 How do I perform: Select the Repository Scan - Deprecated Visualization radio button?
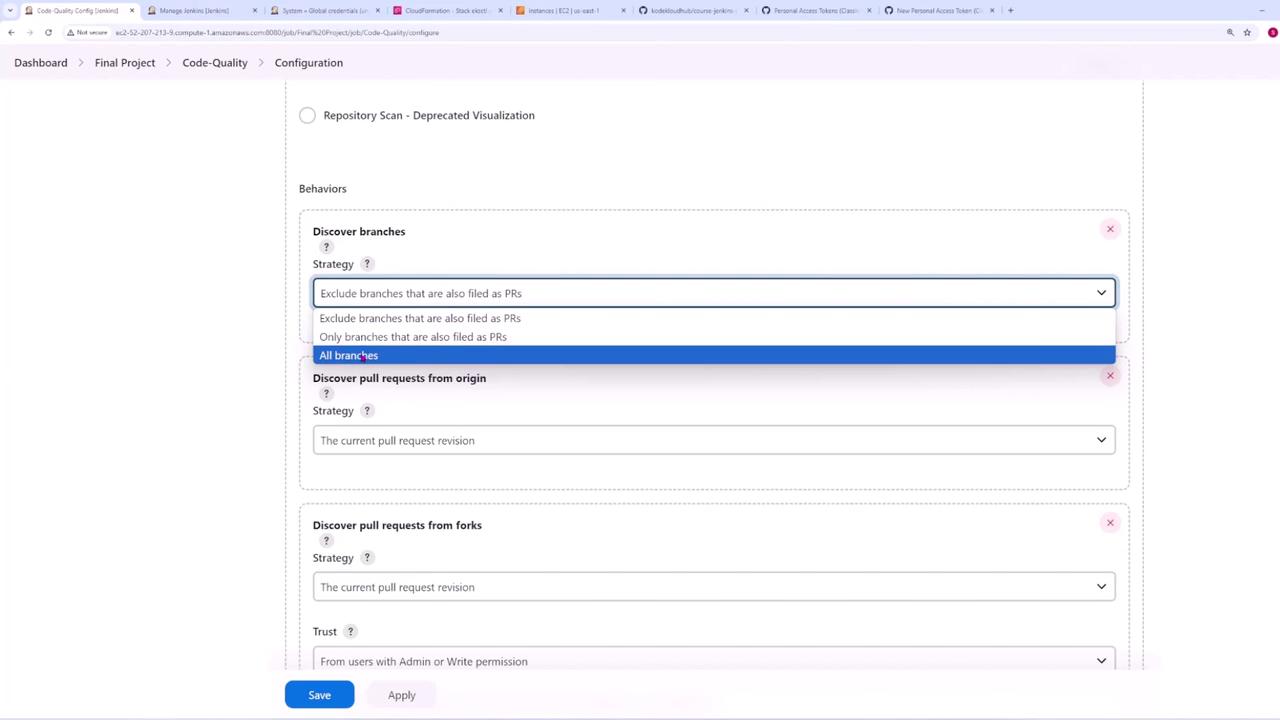click(307, 115)
